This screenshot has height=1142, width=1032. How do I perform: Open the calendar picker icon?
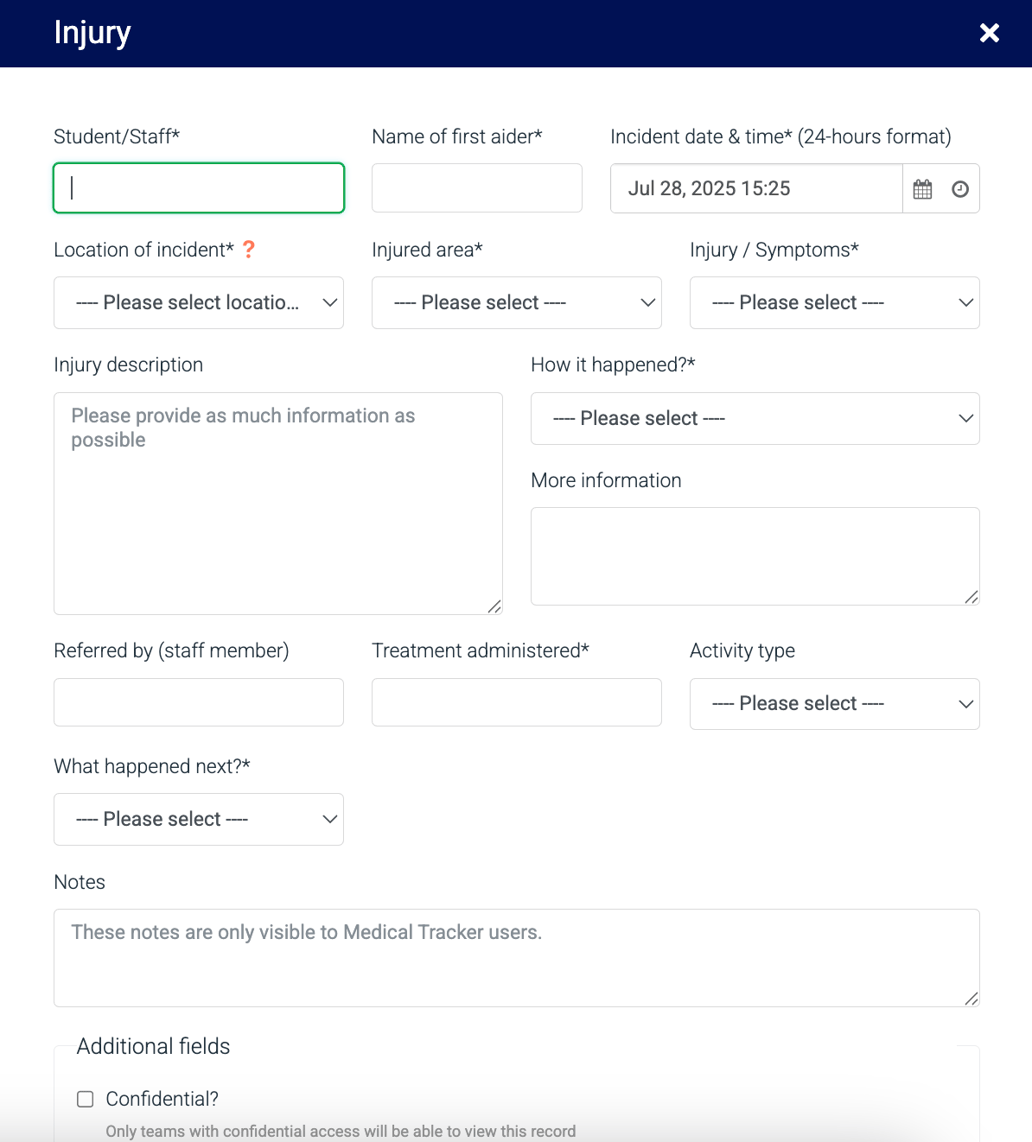point(921,188)
